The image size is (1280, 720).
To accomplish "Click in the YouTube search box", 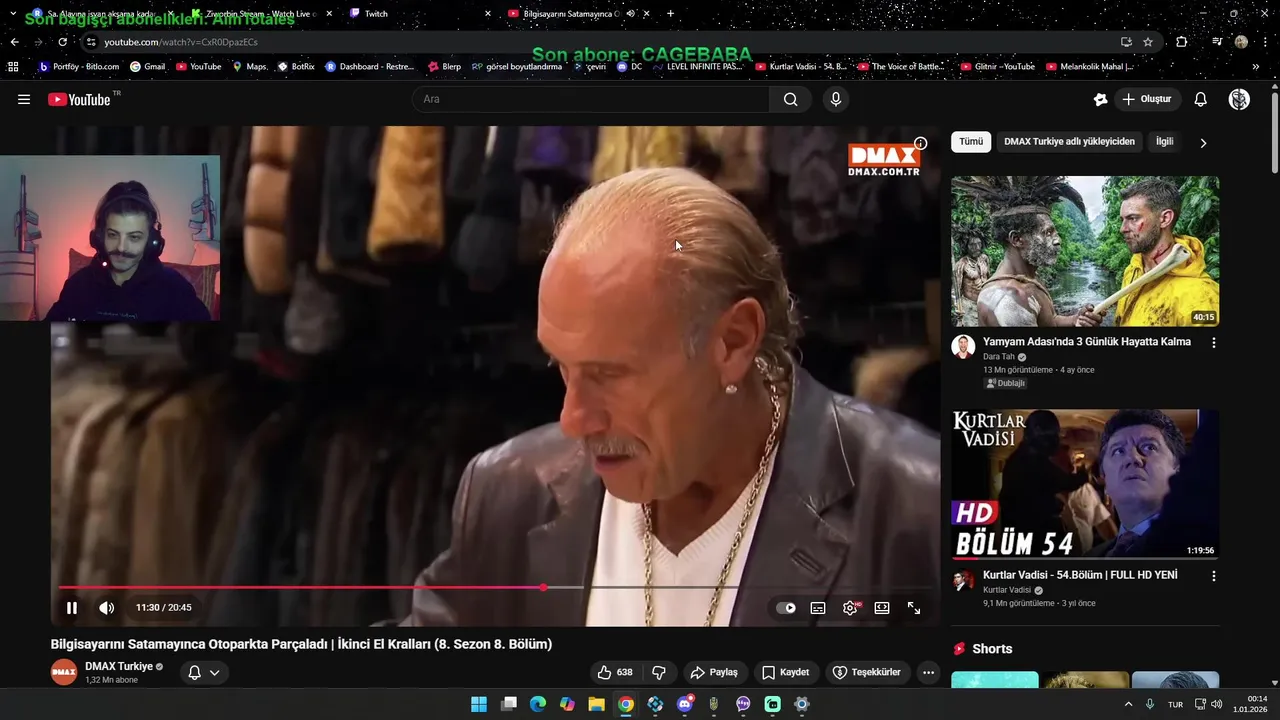I will tap(590, 99).
